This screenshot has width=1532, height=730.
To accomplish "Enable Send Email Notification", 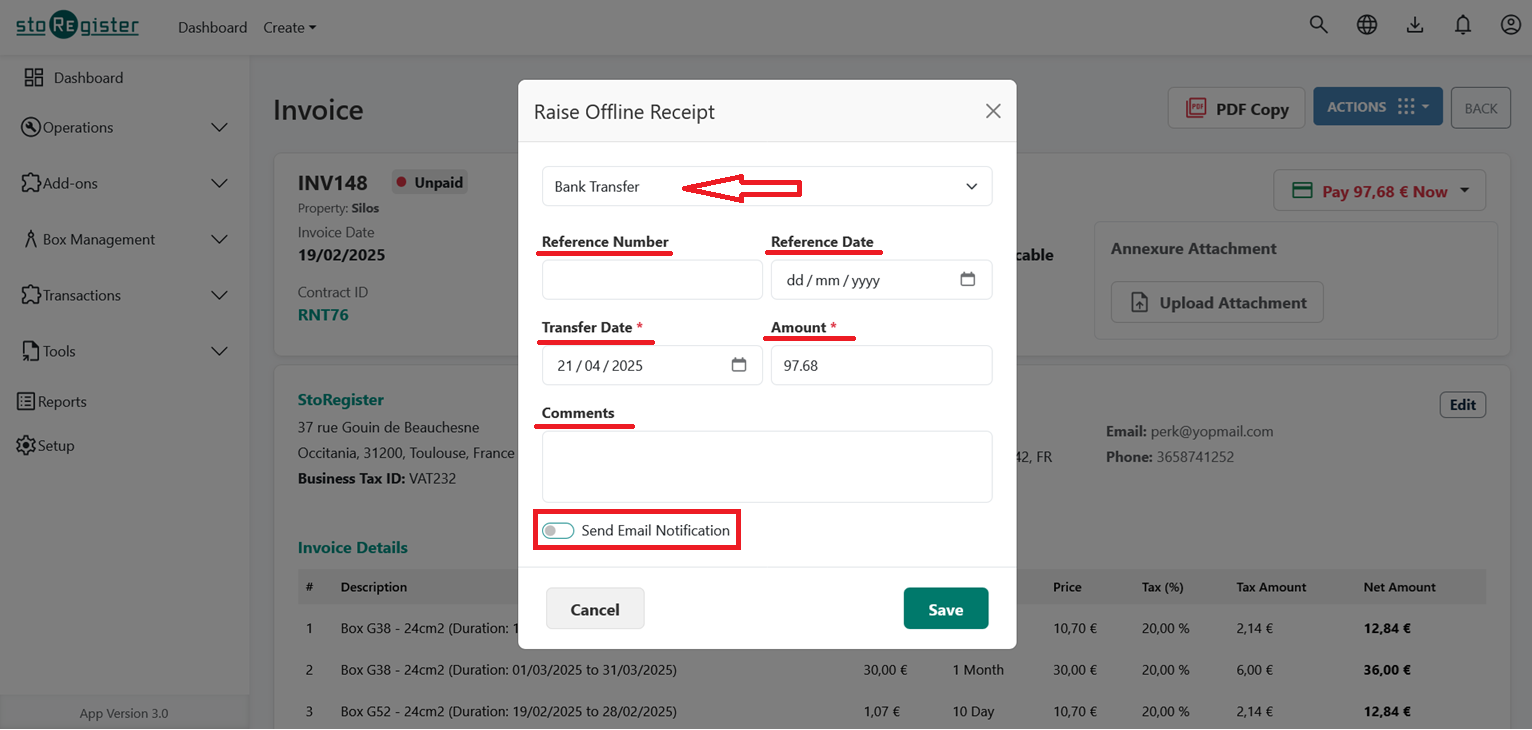I will pyautogui.click(x=558, y=530).
